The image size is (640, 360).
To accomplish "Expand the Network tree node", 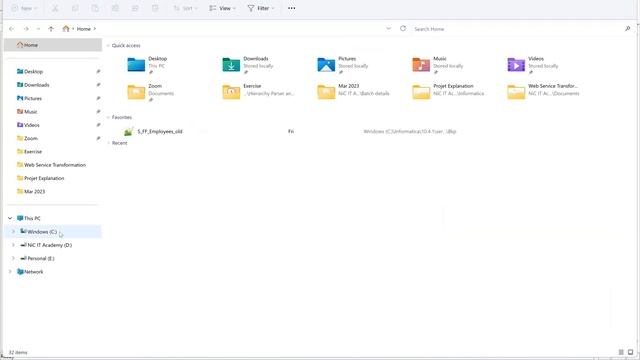I will pyautogui.click(x=10, y=271).
